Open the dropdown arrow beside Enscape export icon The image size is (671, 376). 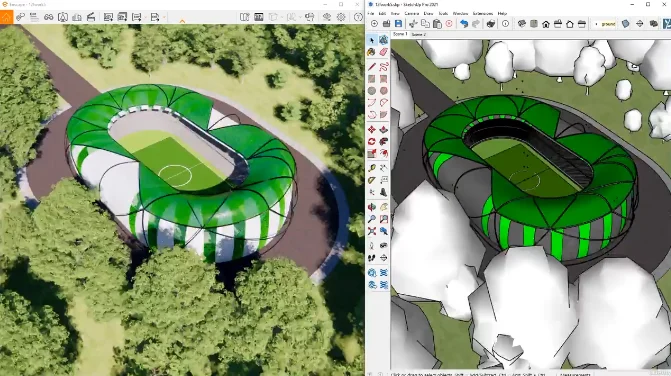(x=164, y=18)
